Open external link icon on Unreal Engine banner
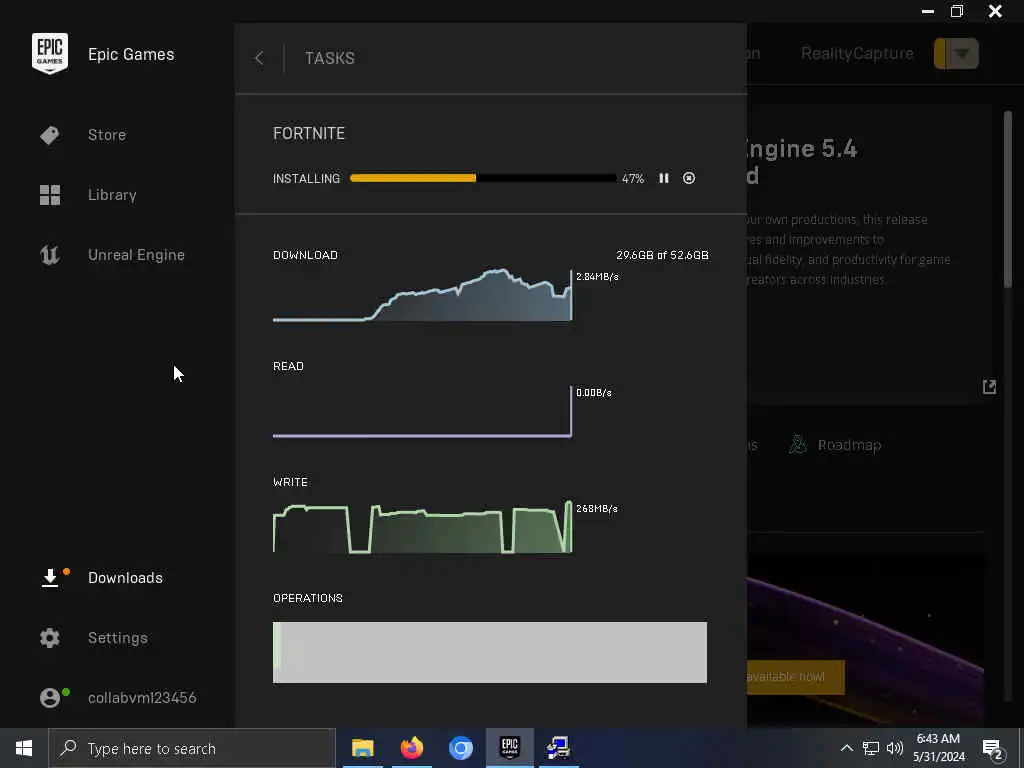This screenshot has width=1024, height=768. pyautogui.click(x=989, y=387)
